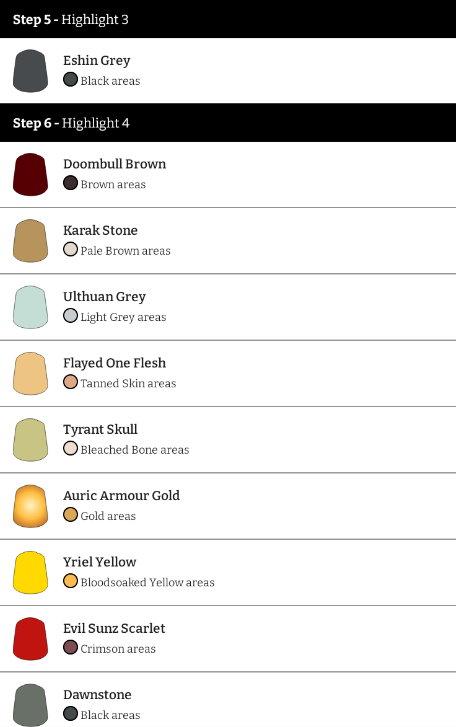The image size is (456, 727).
Task: Select the Crimson areas color circle
Action: pyautogui.click(x=70, y=647)
